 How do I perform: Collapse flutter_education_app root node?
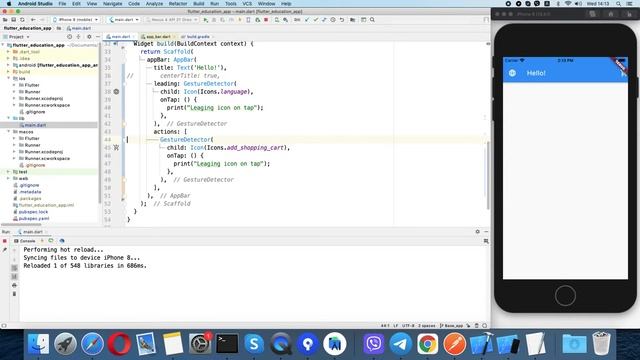[x=3, y=45]
